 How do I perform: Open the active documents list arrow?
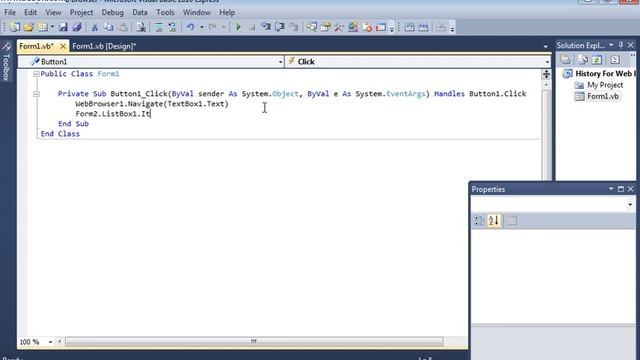click(545, 47)
